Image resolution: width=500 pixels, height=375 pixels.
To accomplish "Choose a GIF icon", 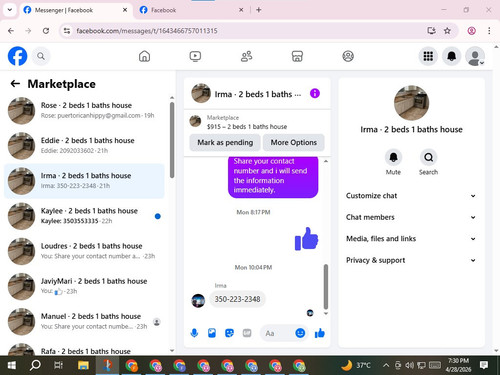I will [x=247, y=333].
